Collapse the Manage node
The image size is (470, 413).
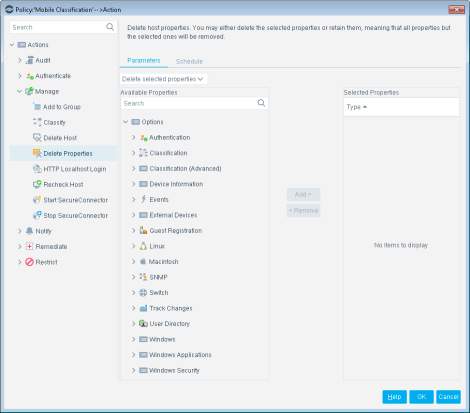(20, 91)
